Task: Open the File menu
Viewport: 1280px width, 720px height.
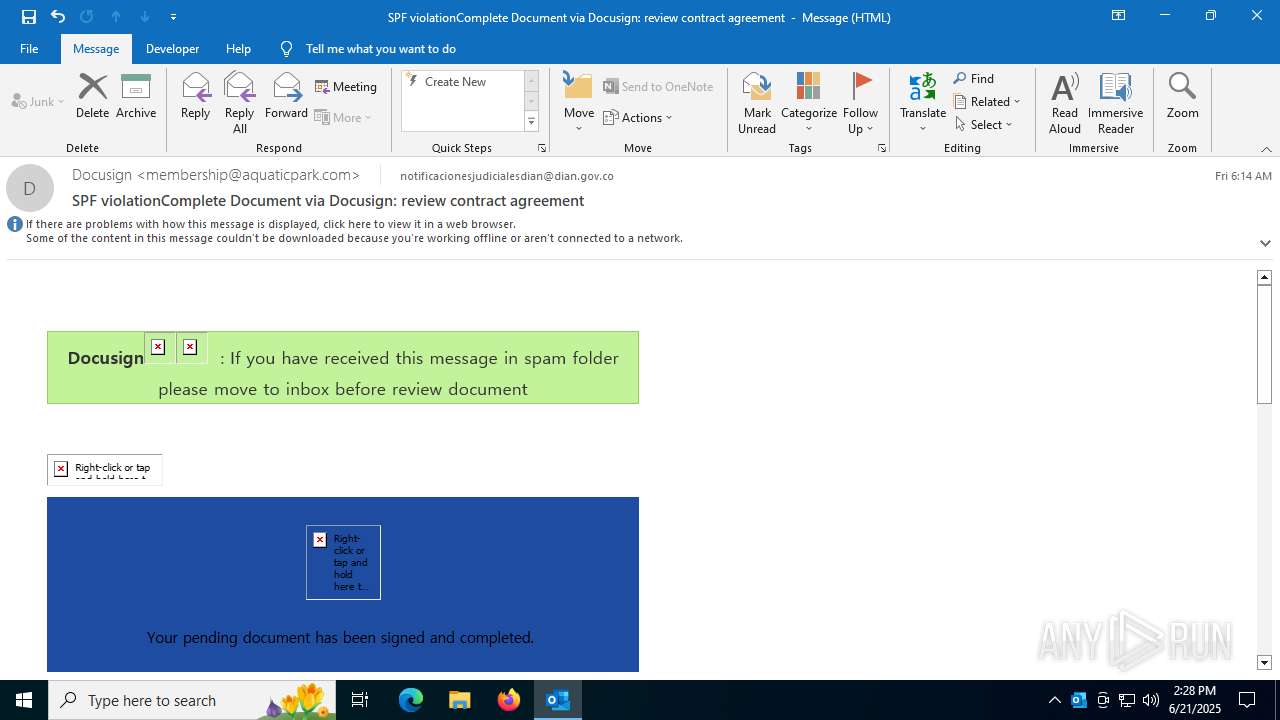Action: point(29,49)
